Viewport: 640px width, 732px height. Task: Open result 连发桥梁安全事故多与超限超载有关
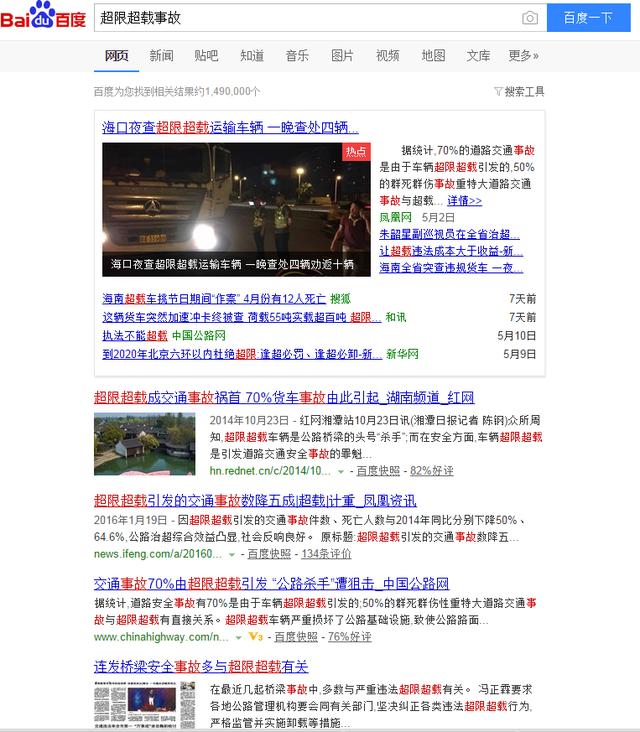coord(201,667)
